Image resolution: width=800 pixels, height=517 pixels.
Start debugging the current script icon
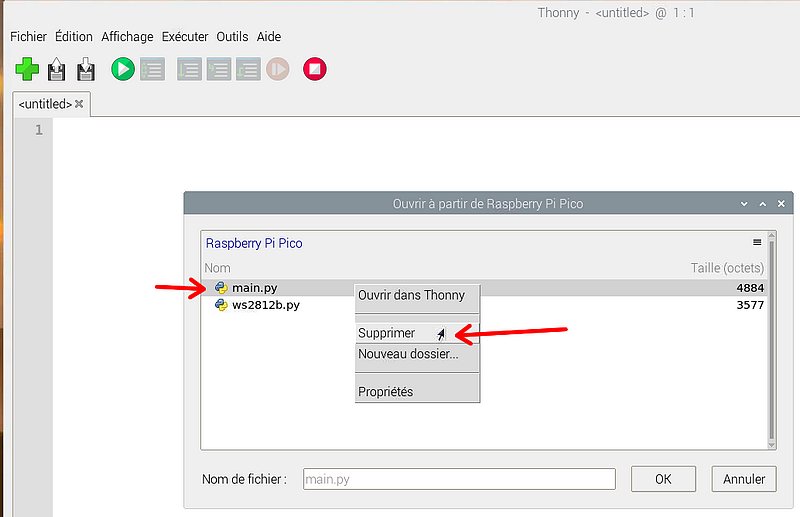click(153, 69)
